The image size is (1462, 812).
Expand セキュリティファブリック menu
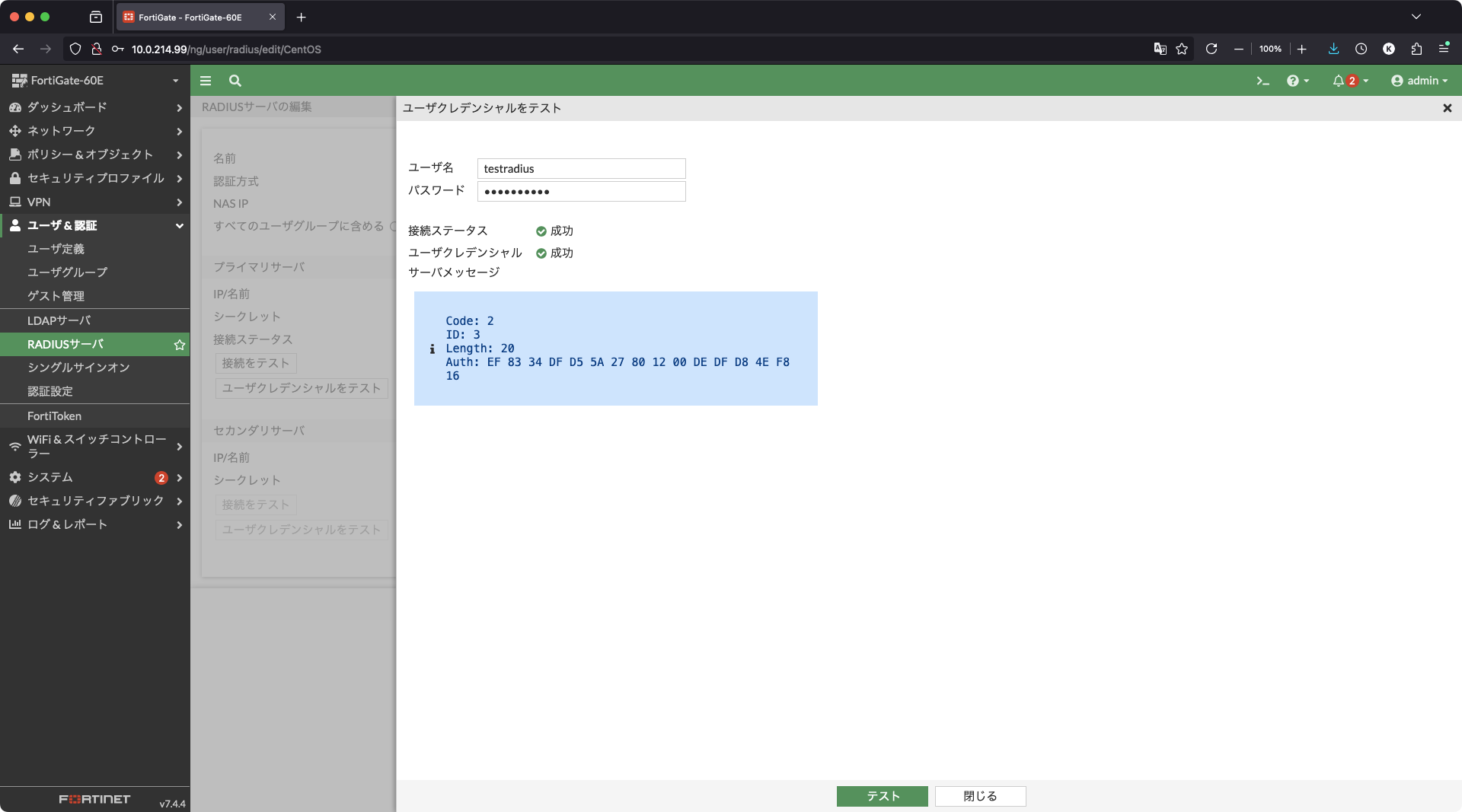pos(95,501)
